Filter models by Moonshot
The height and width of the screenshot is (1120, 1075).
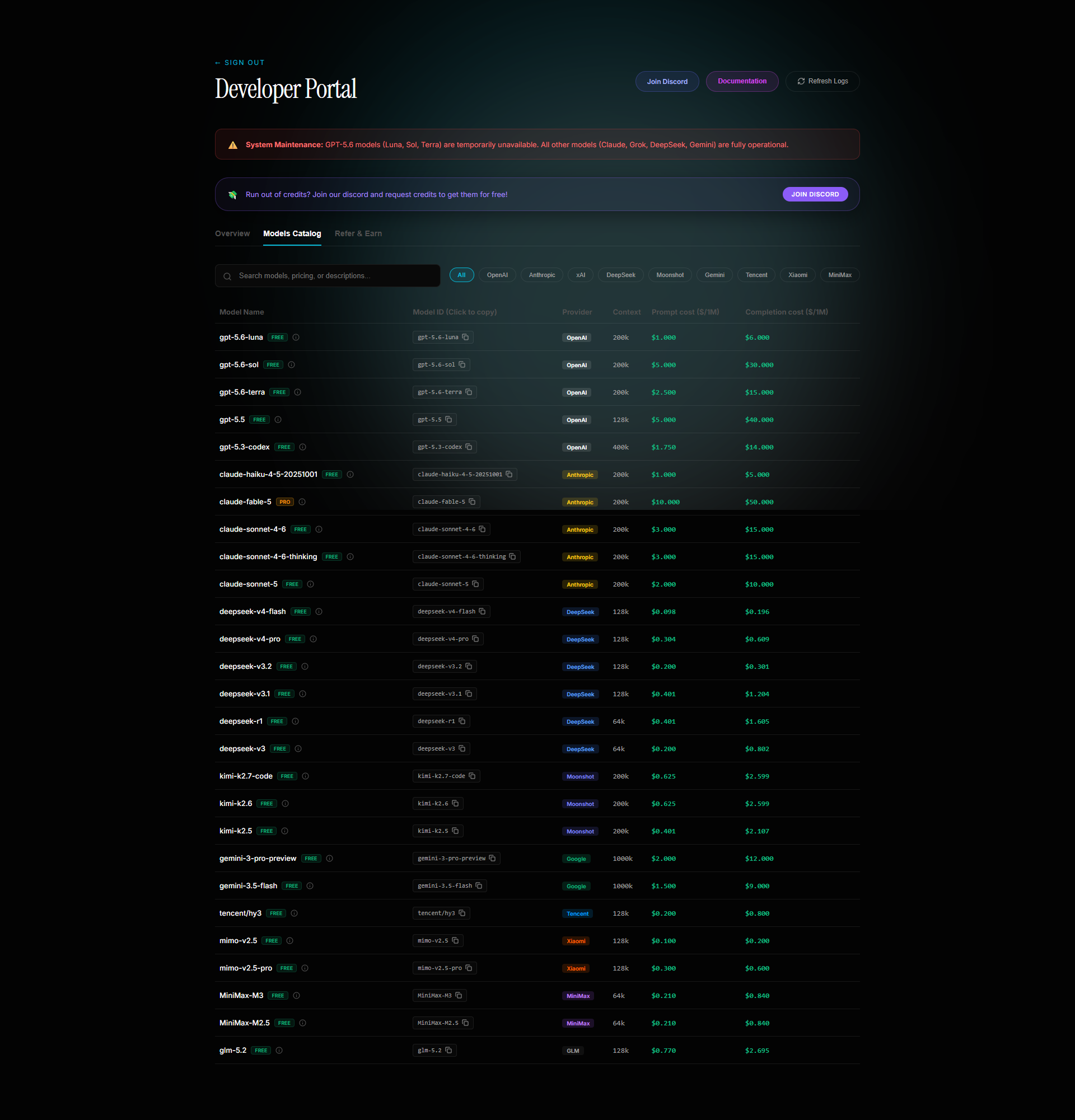tap(670, 275)
